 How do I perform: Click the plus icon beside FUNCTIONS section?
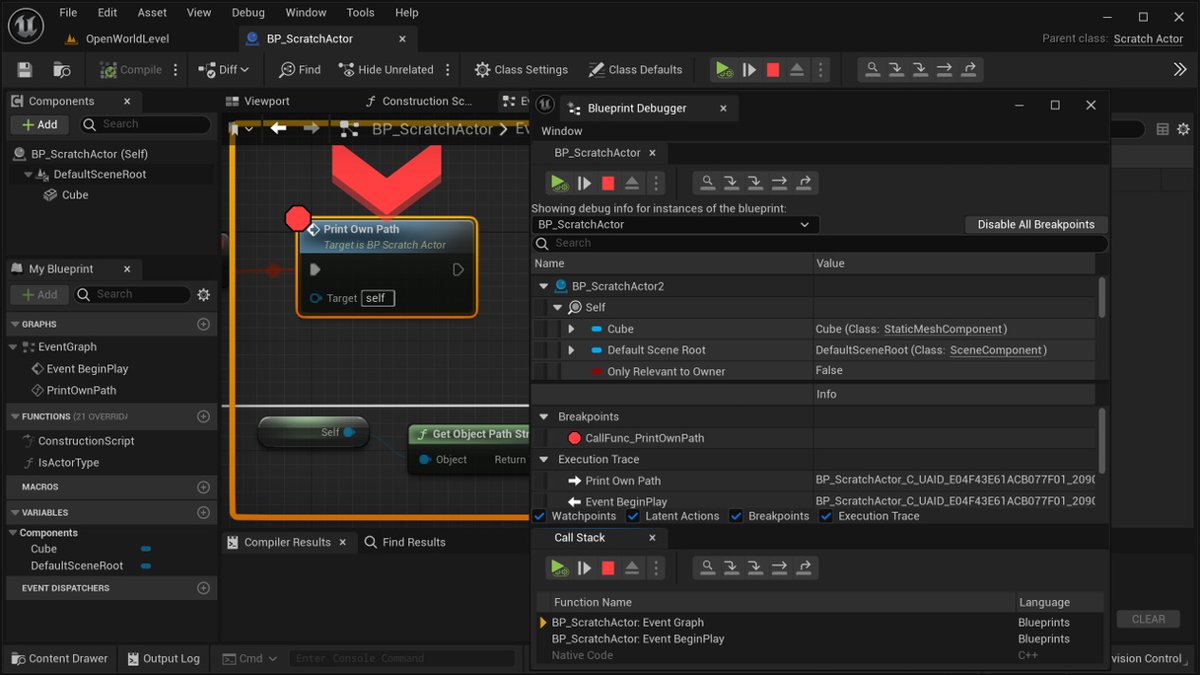click(203, 416)
